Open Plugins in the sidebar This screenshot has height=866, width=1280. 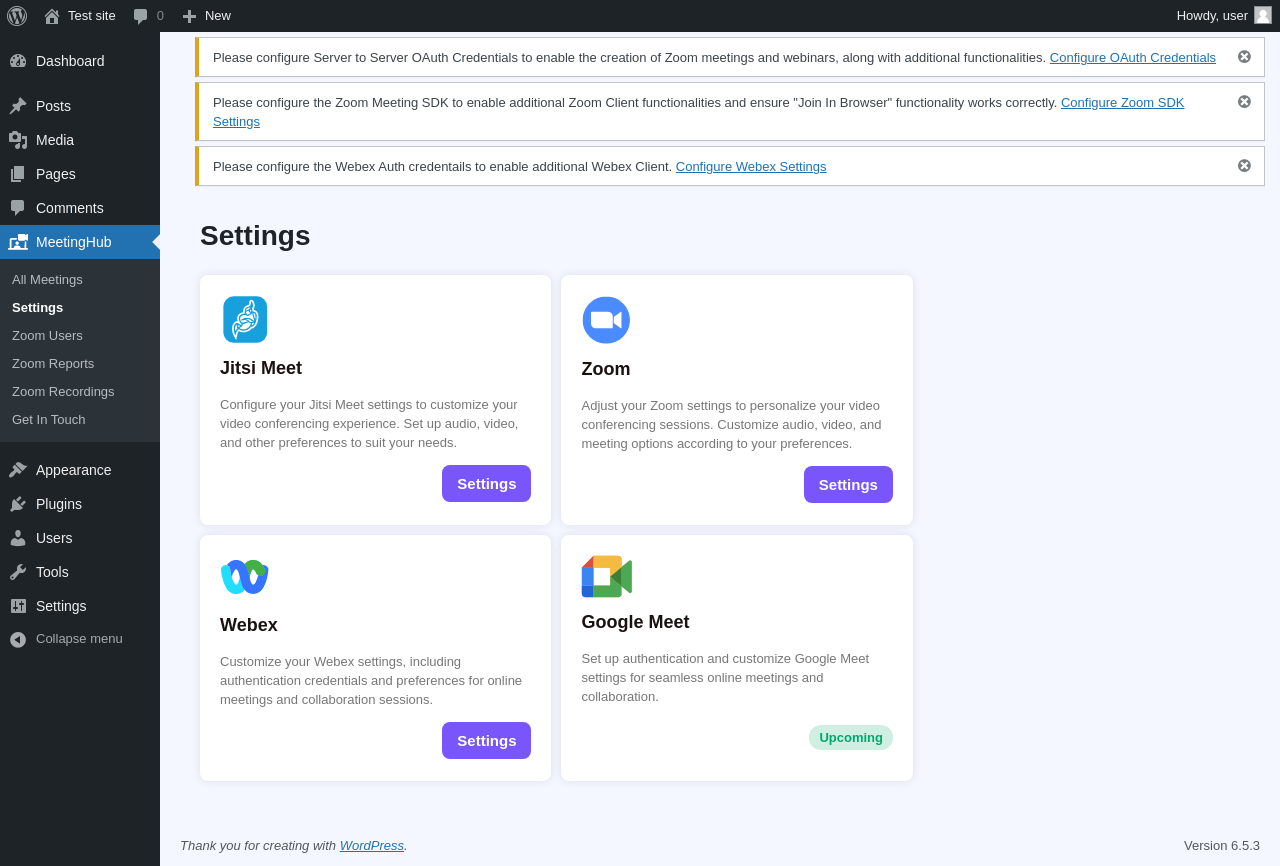pyautogui.click(x=58, y=504)
